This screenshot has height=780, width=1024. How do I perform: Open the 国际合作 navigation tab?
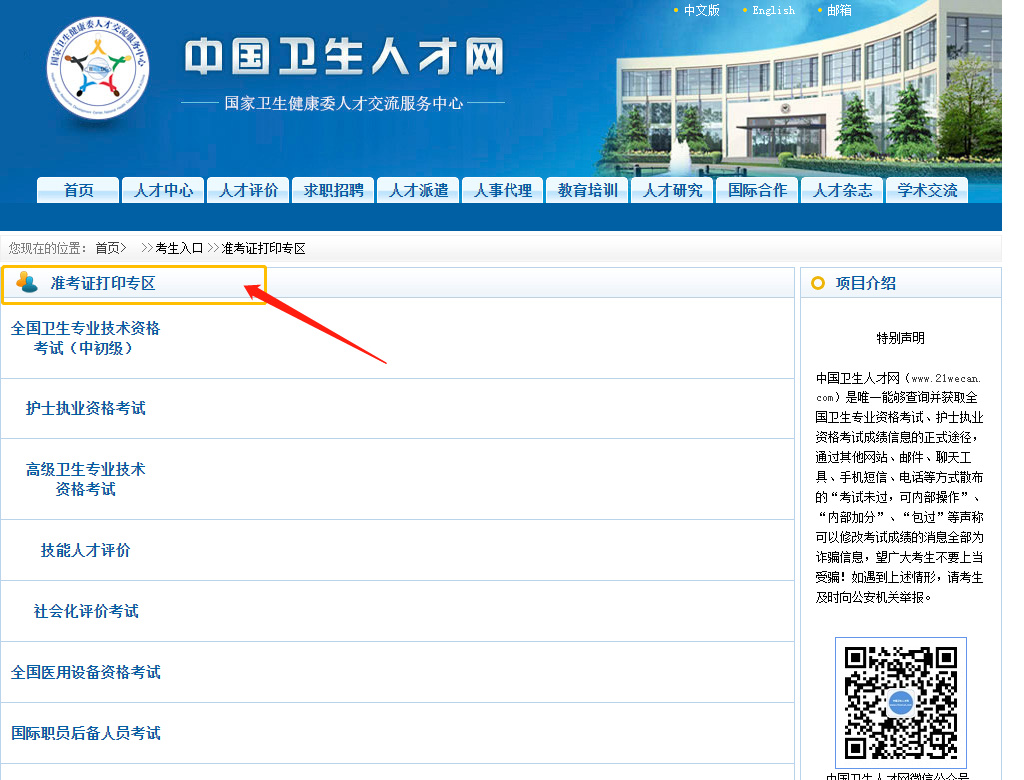pos(758,190)
